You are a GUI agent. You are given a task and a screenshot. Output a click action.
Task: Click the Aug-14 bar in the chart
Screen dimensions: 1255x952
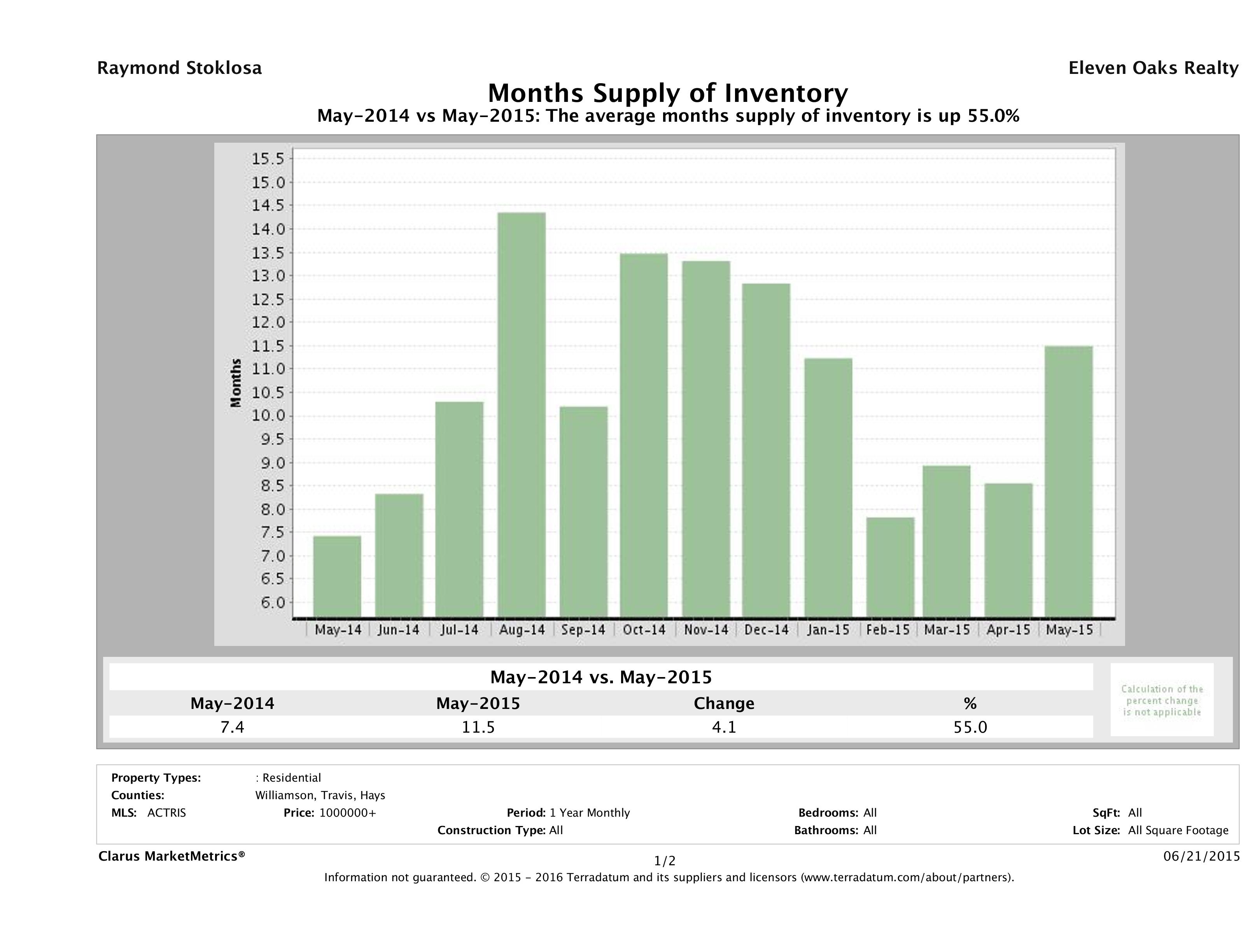tap(522, 414)
